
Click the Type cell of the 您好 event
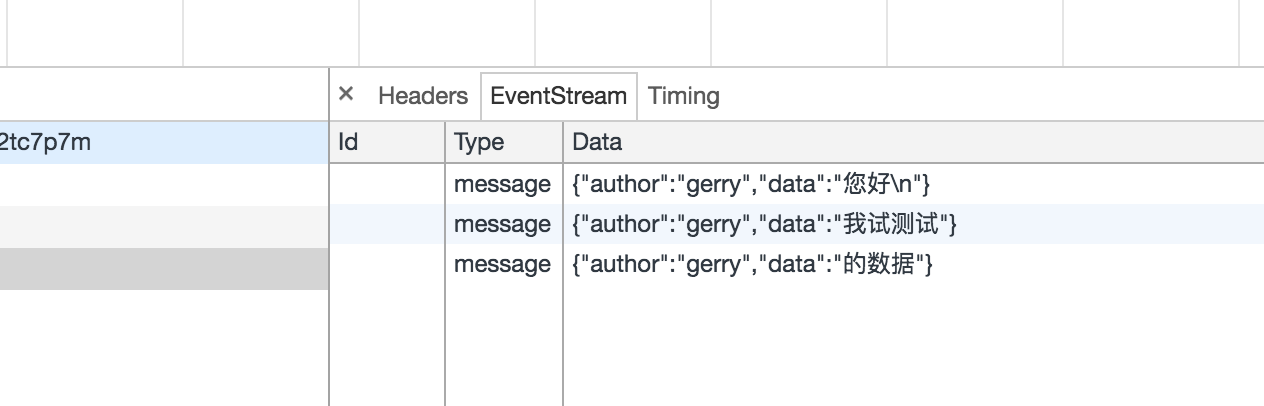pyautogui.click(x=502, y=184)
